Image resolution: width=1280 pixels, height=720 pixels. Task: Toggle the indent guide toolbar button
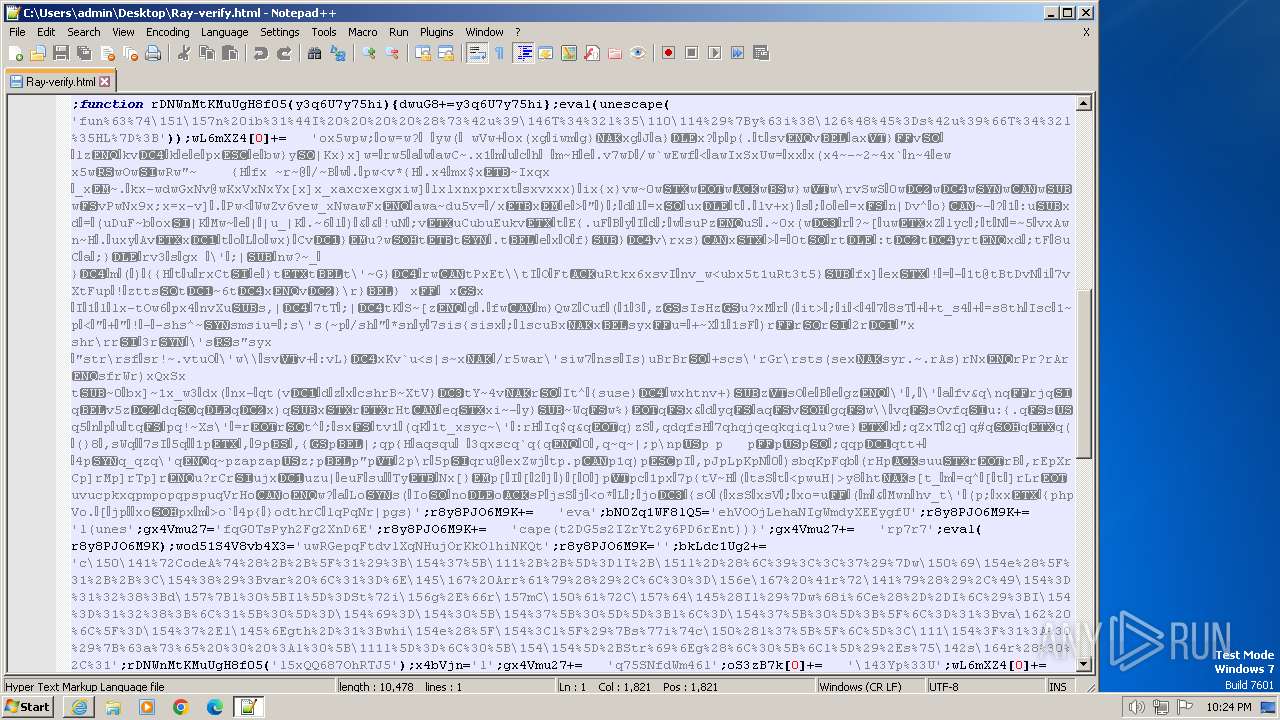tap(523, 53)
